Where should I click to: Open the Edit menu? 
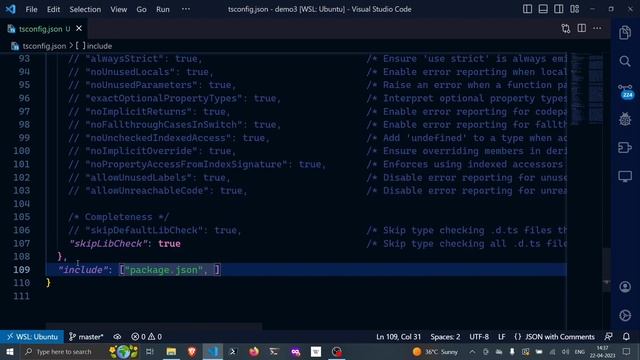pos(53,9)
